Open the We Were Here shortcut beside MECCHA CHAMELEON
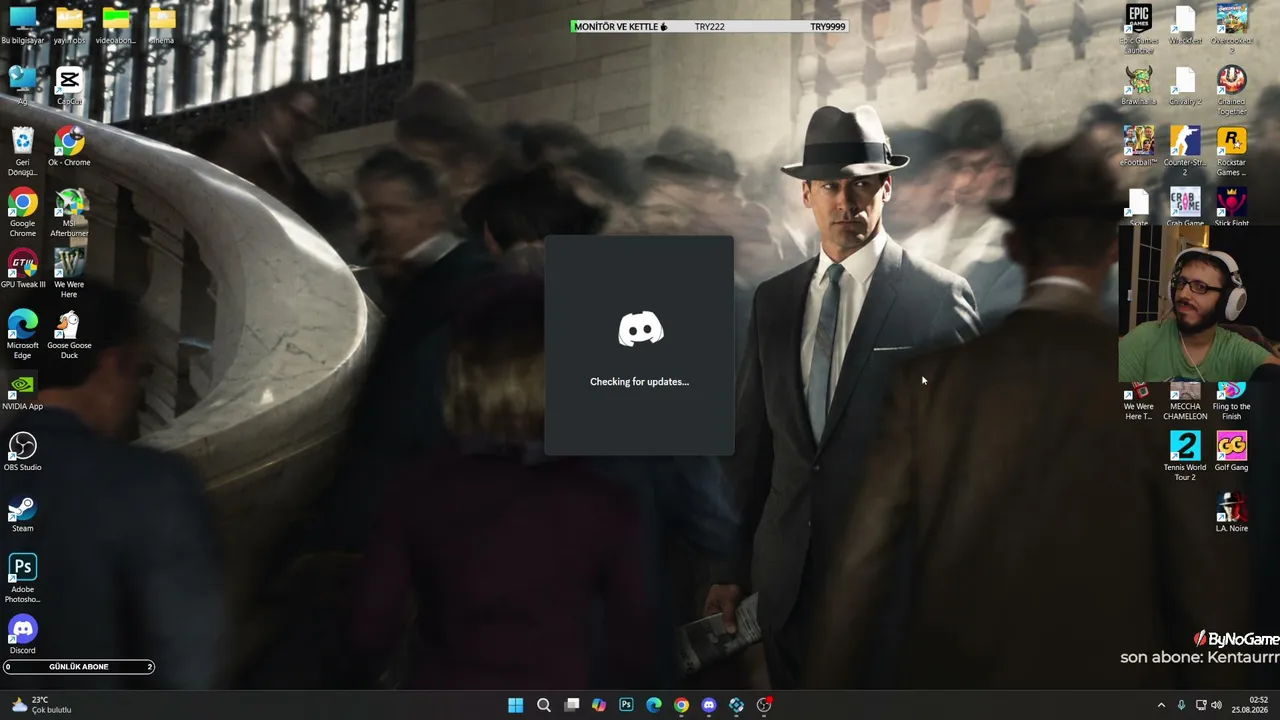This screenshot has height=720, width=1280. (x=1138, y=403)
